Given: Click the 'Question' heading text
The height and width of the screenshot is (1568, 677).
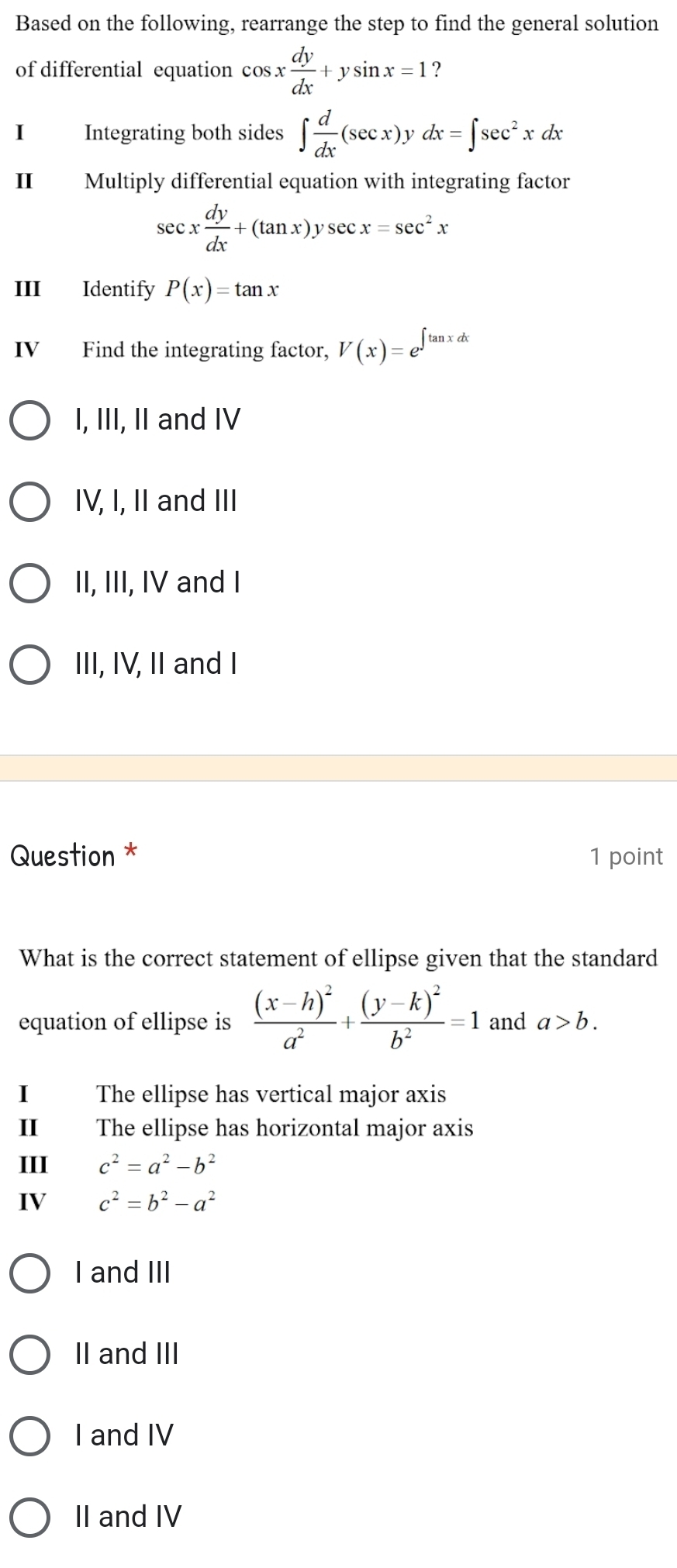Looking at the screenshot, I should (x=63, y=856).
